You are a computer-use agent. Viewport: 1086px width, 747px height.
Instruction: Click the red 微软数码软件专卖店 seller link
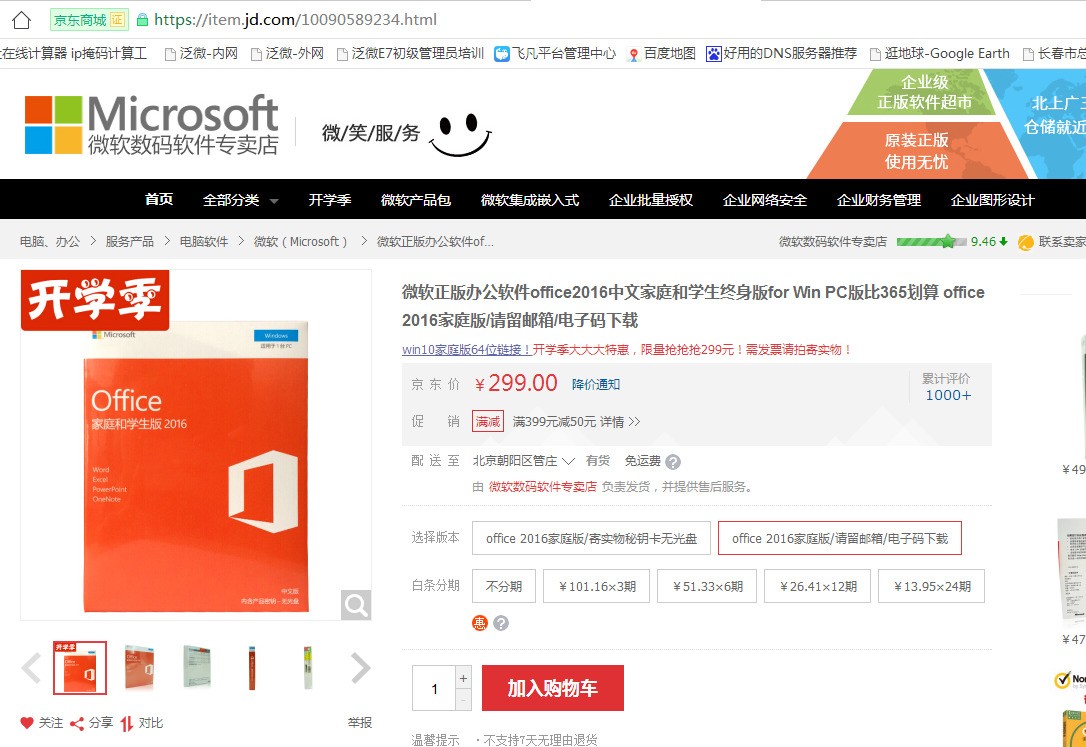click(542, 487)
